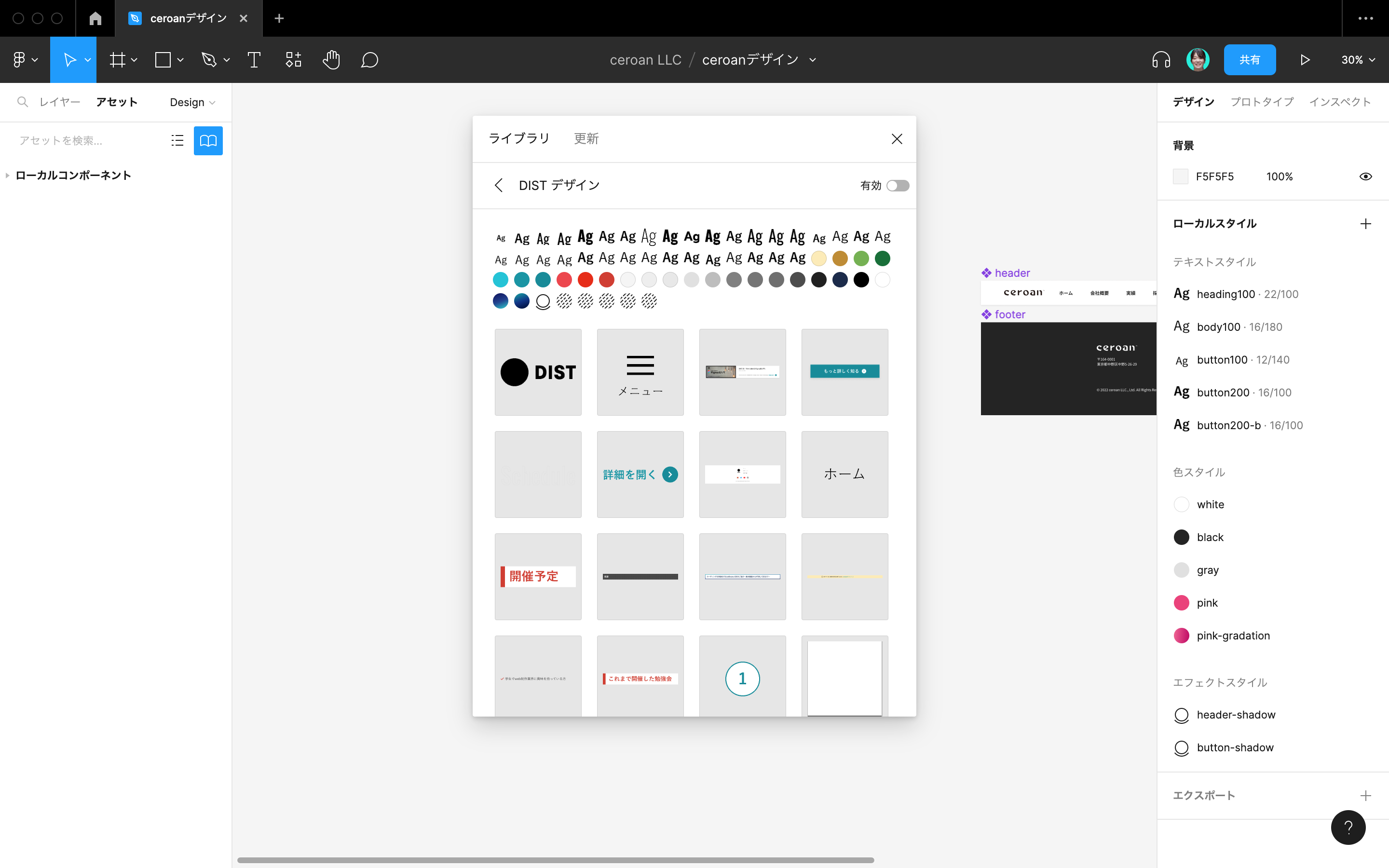The height and width of the screenshot is (868, 1389).
Task: Click the eye icon next to background color
Action: point(1365,176)
